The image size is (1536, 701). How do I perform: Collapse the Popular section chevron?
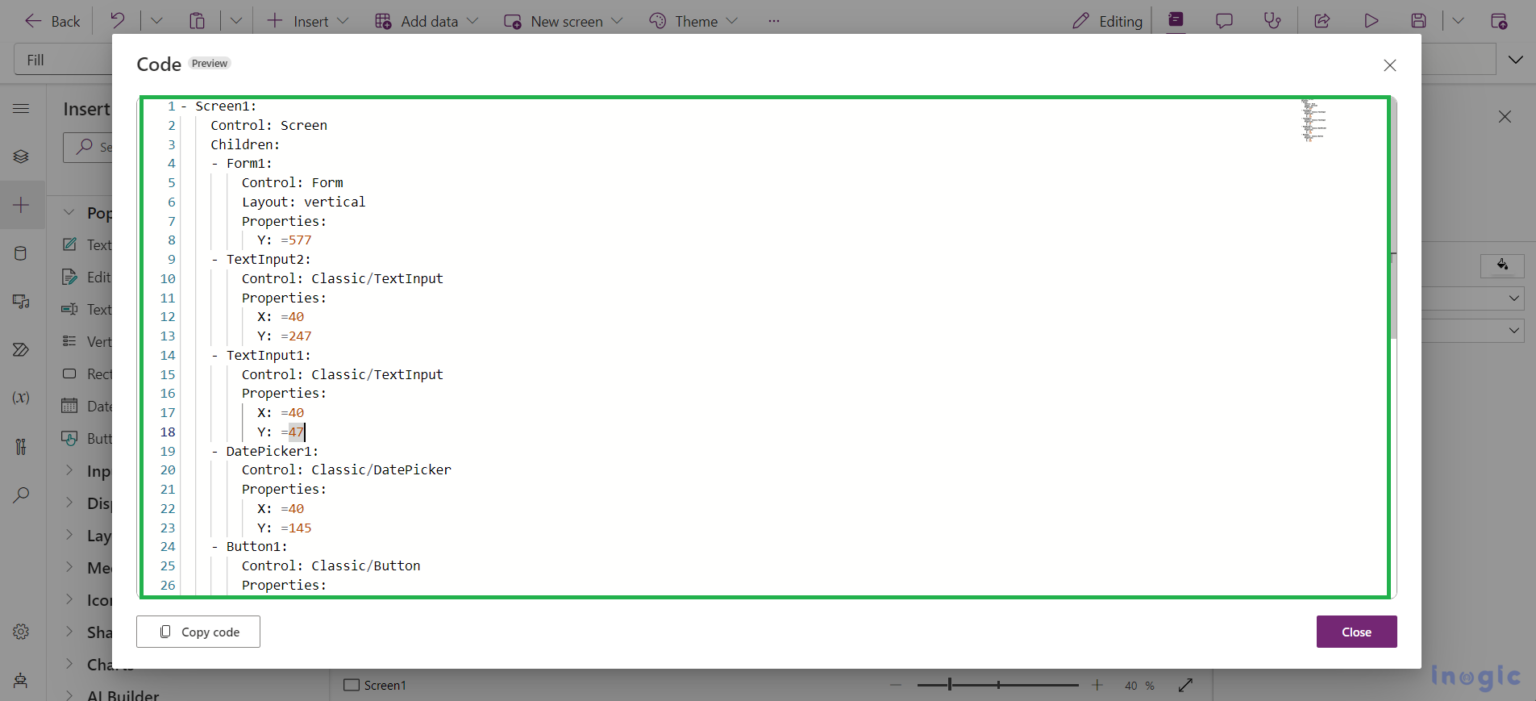pyautogui.click(x=69, y=213)
